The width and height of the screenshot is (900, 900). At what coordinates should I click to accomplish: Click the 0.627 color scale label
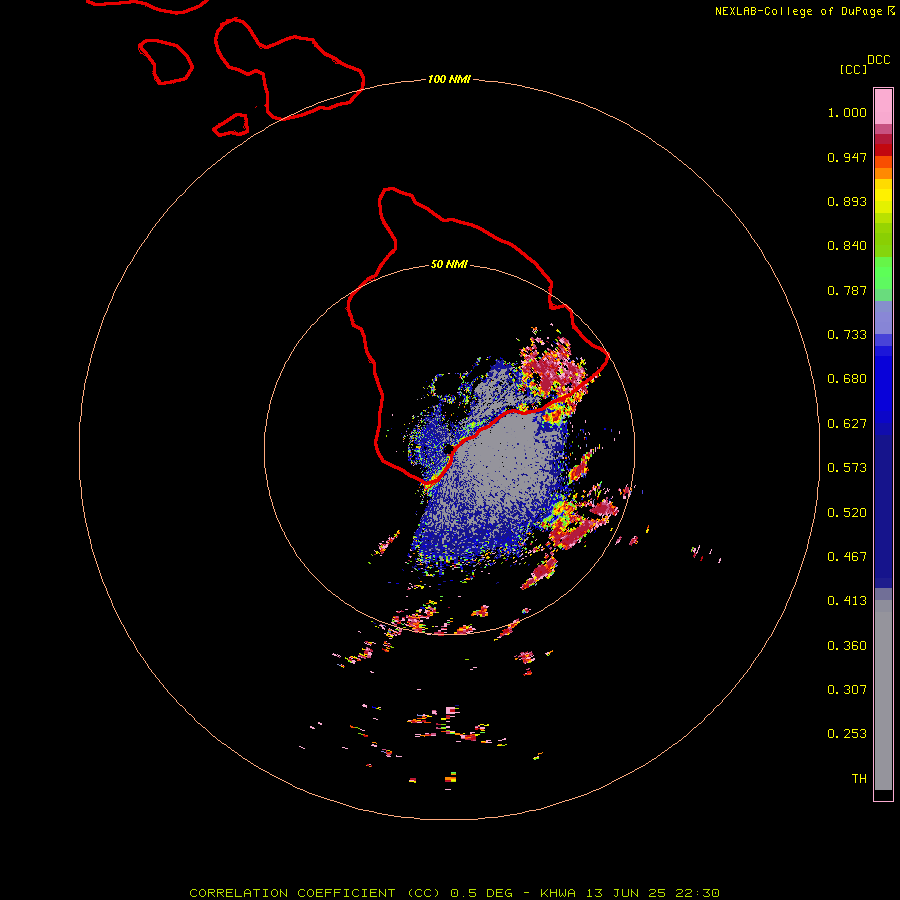[847, 424]
